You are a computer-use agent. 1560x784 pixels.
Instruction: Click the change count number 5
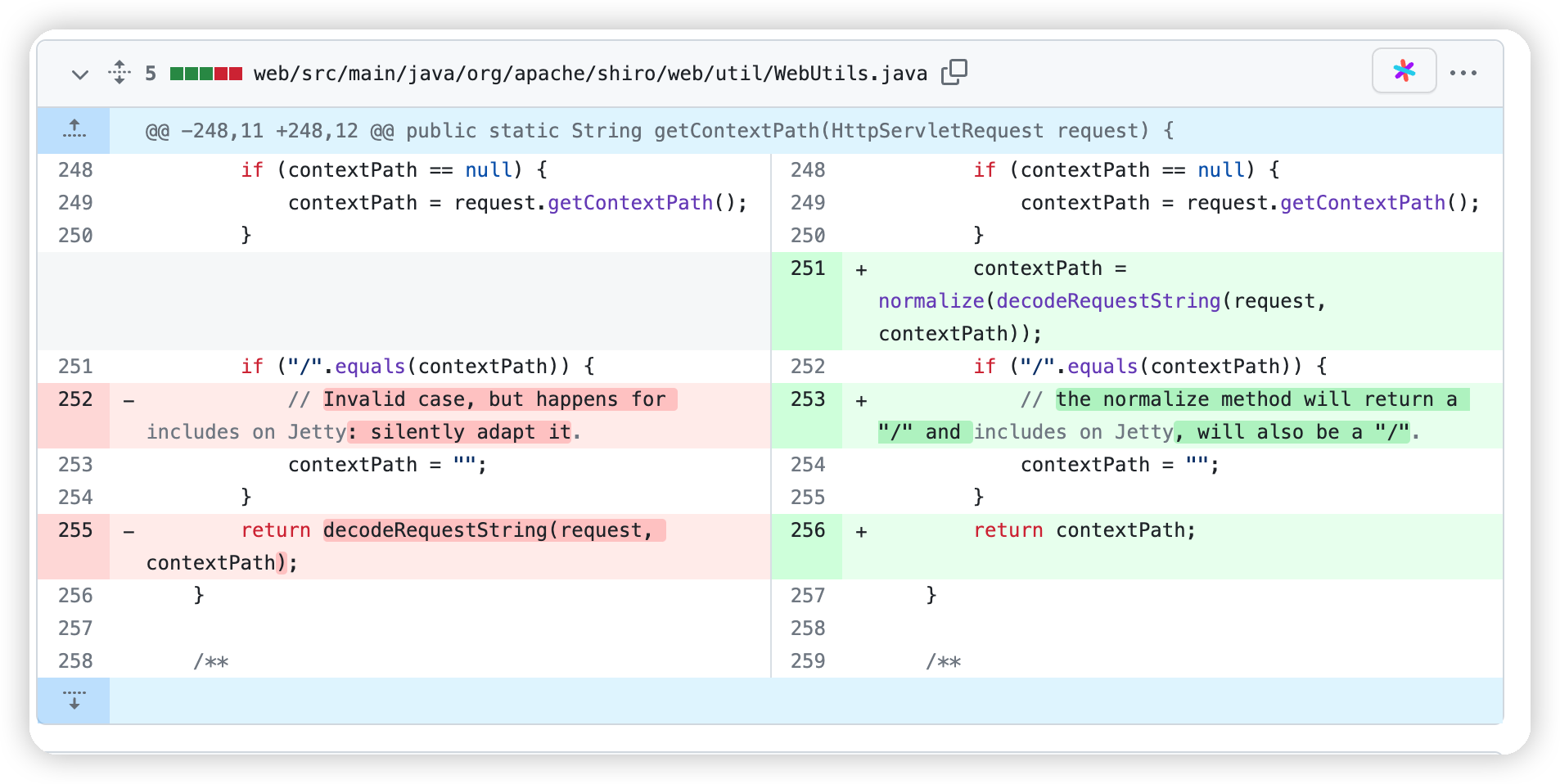[151, 74]
